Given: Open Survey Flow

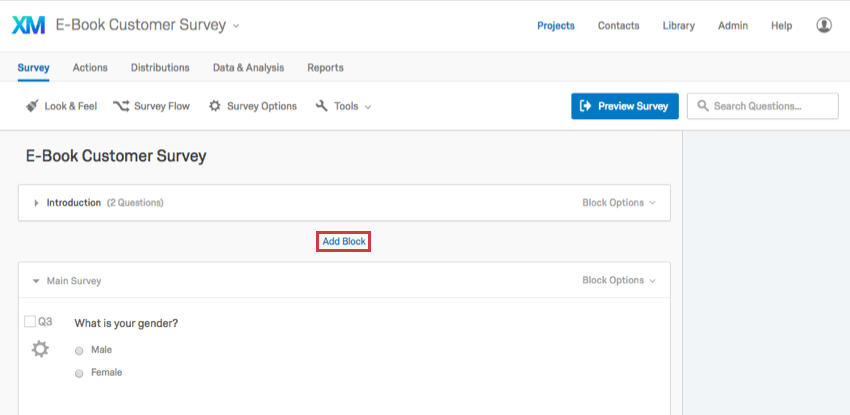Looking at the screenshot, I should coord(151,106).
